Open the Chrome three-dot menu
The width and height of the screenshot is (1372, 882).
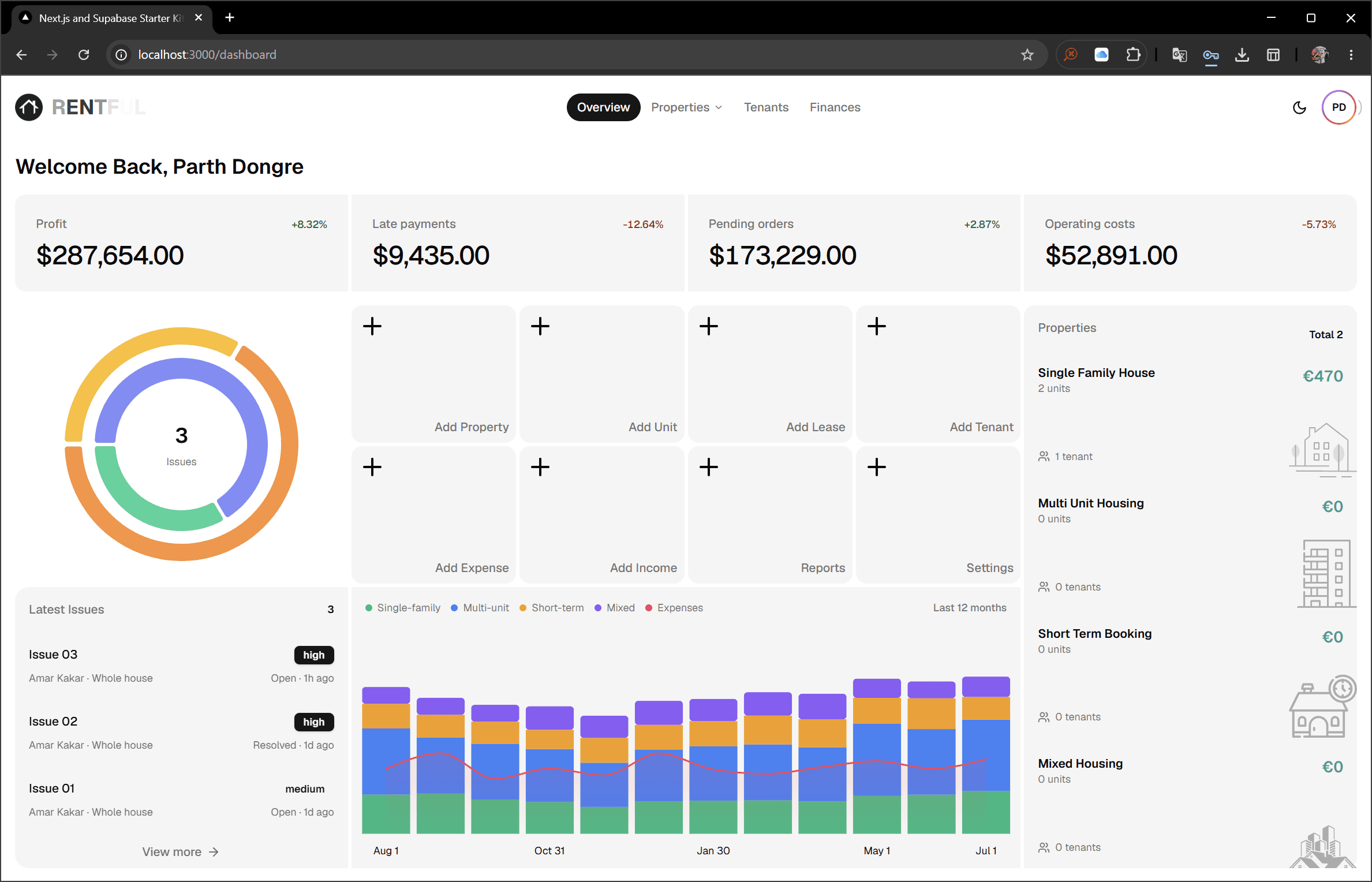pos(1351,55)
